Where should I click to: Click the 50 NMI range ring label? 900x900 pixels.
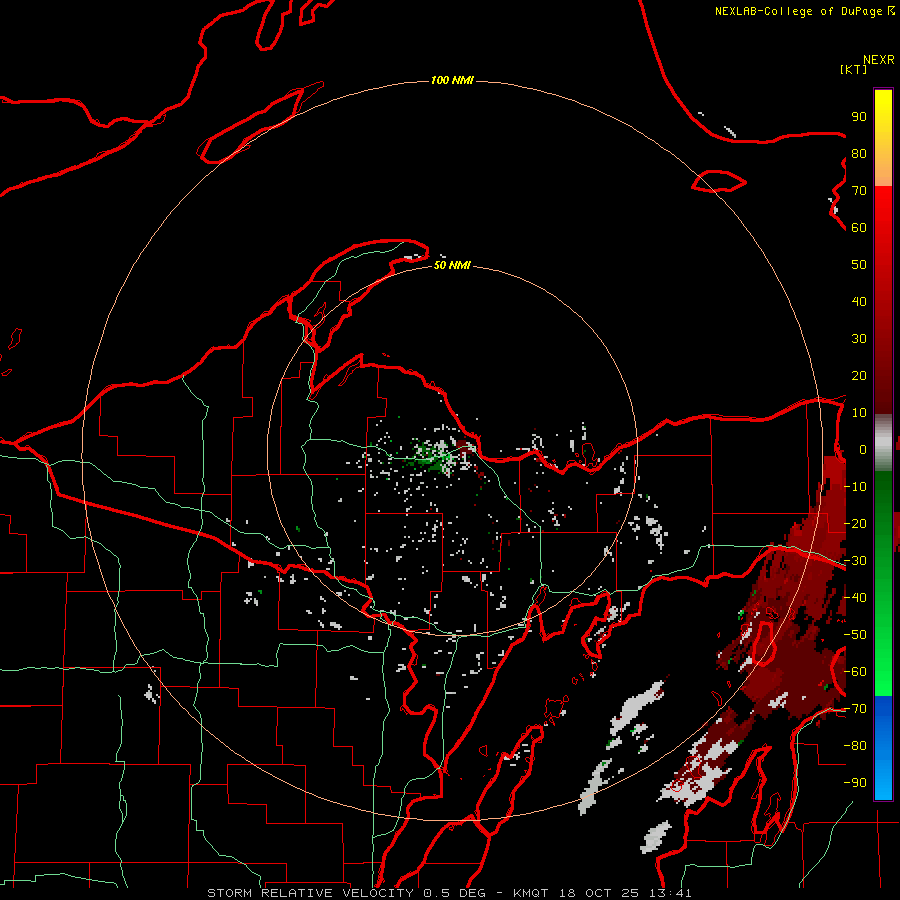tap(452, 265)
